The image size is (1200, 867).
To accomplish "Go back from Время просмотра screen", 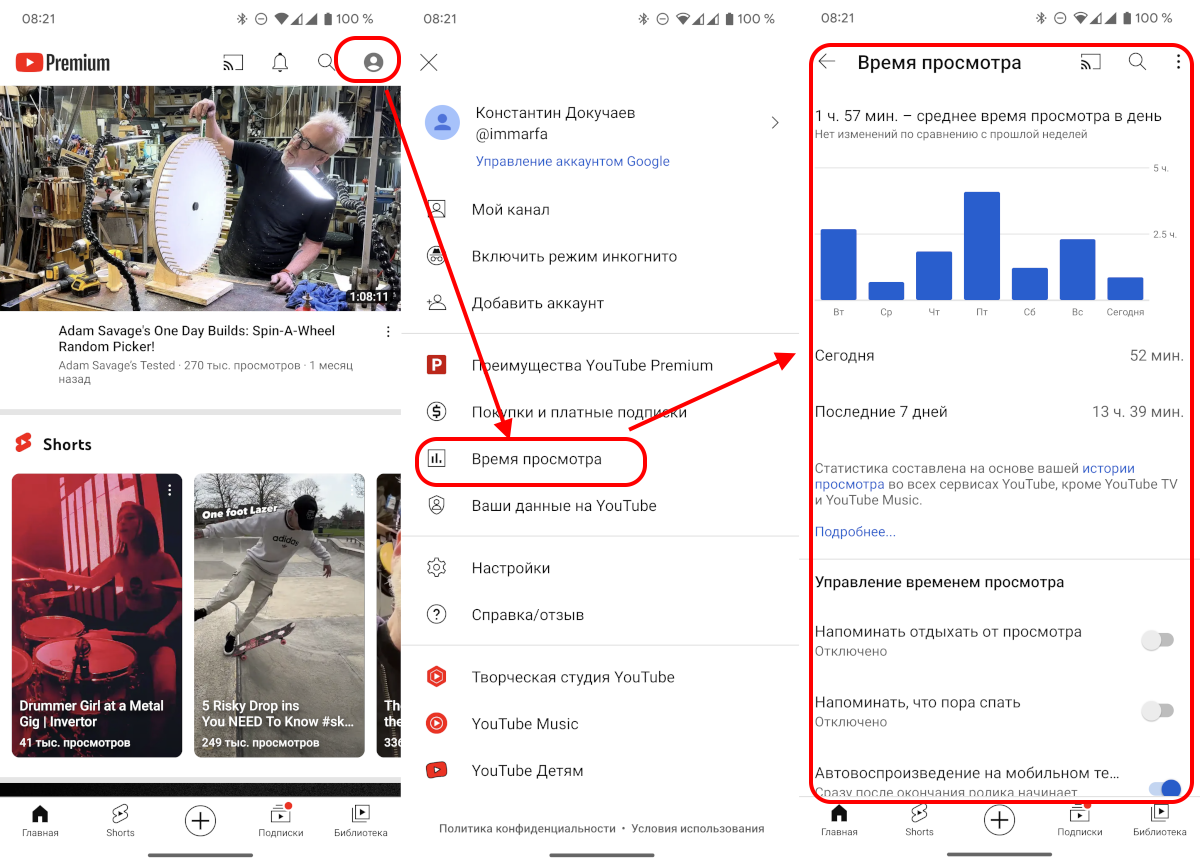I will pyautogui.click(x=827, y=62).
